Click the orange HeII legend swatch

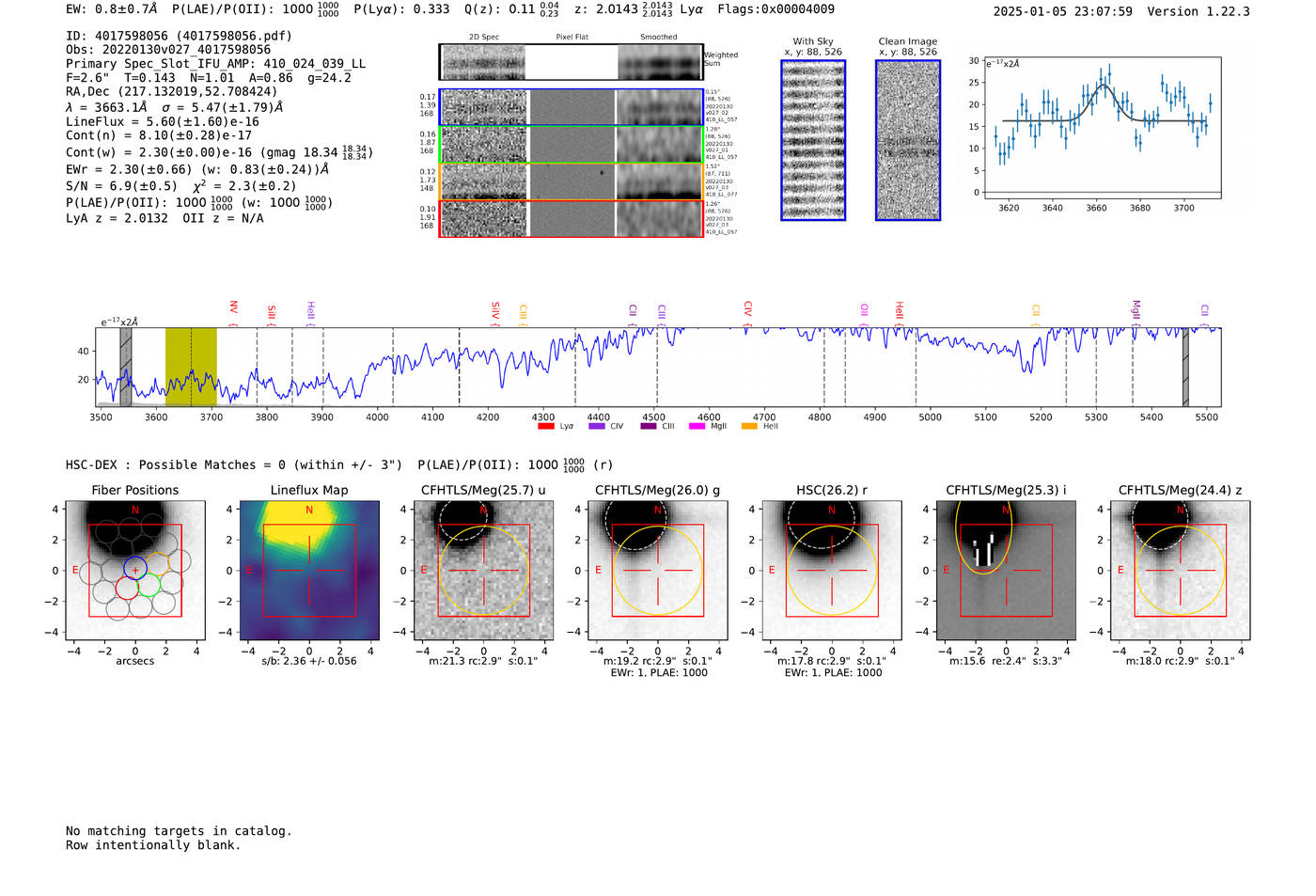[x=749, y=426]
